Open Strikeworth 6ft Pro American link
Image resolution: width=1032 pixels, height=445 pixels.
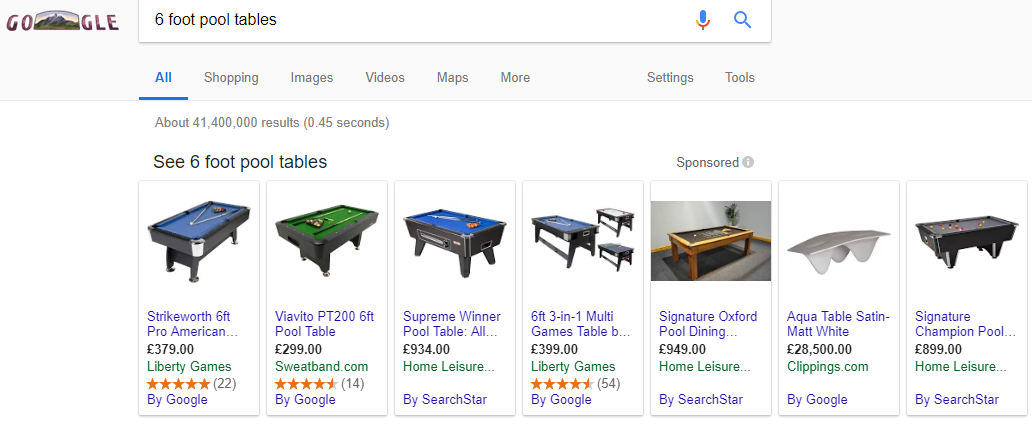[192, 324]
